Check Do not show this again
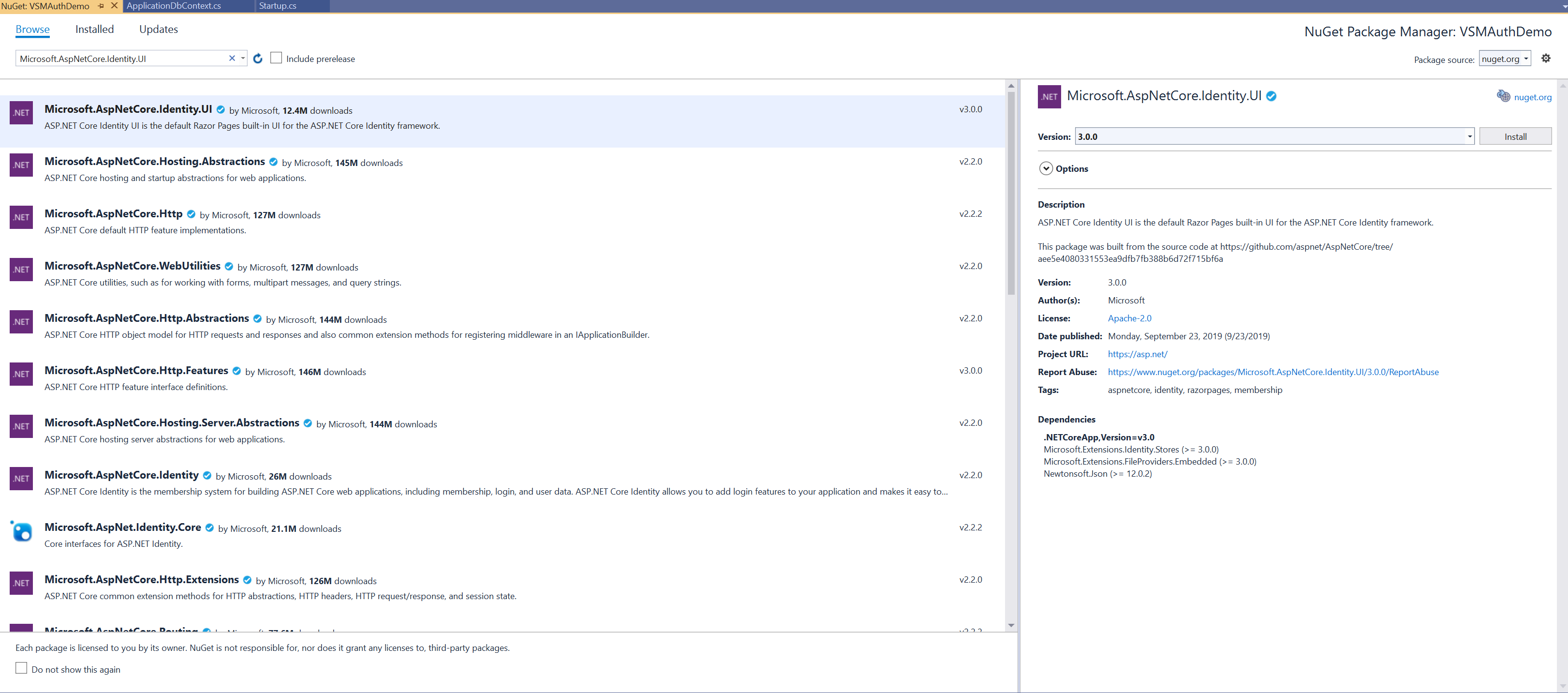The width and height of the screenshot is (1568, 693). pyautogui.click(x=21, y=668)
